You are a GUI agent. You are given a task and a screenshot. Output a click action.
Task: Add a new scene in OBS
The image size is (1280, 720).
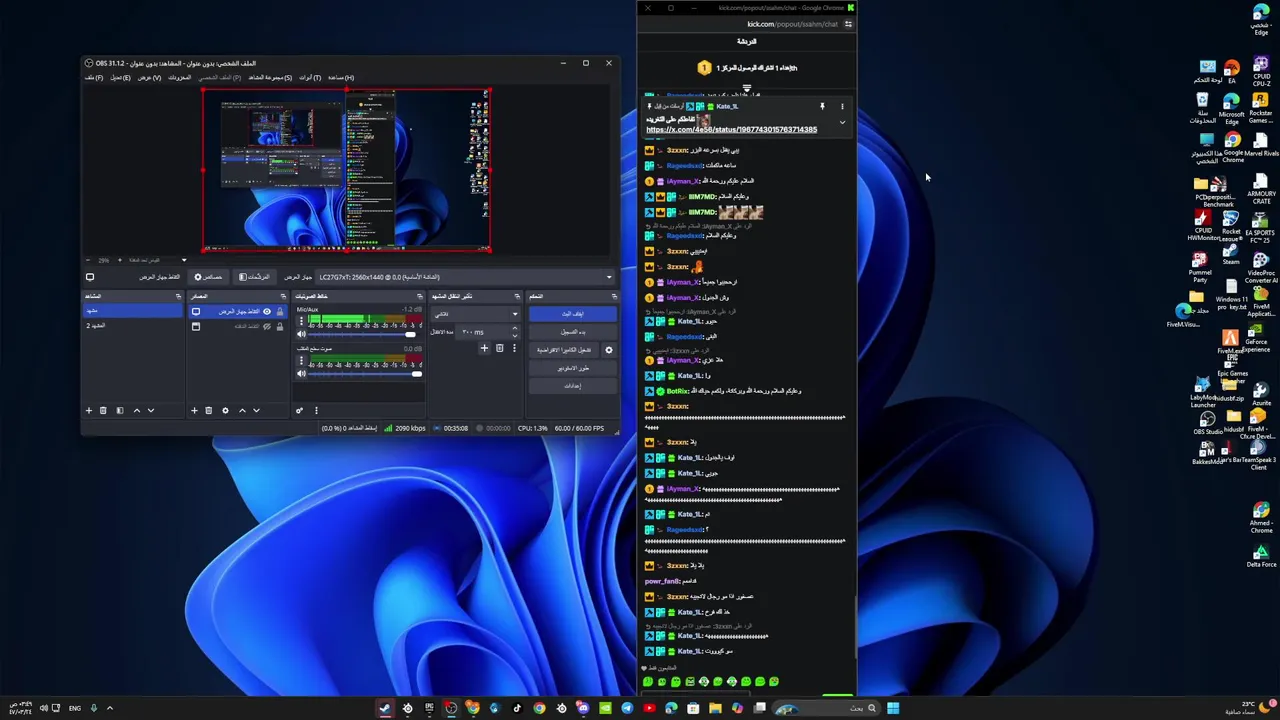point(89,410)
